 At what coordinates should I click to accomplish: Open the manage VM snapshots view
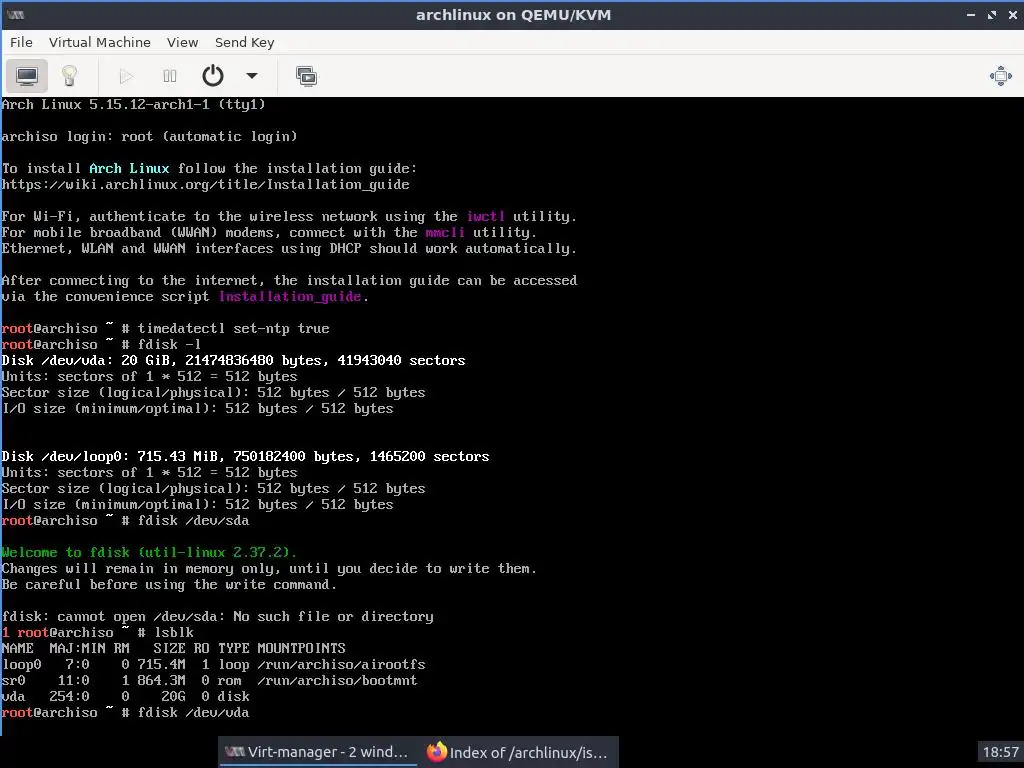(306, 76)
